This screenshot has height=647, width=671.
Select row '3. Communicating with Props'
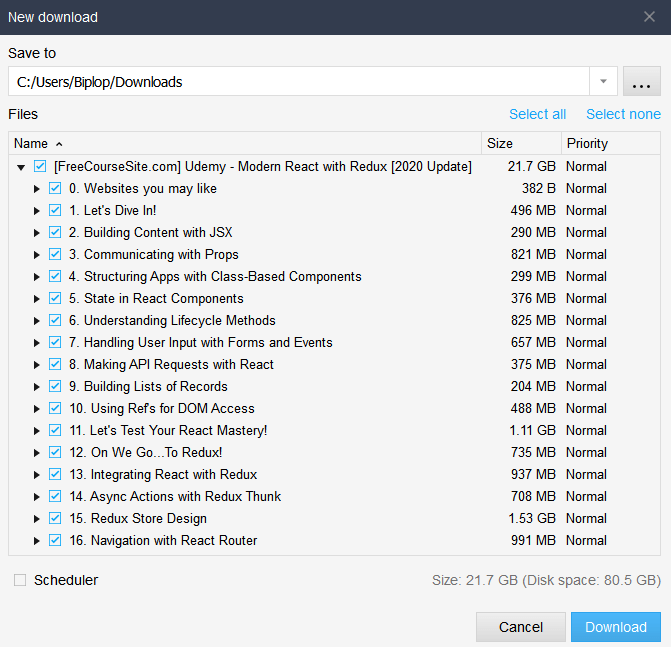pyautogui.click(x=334, y=254)
